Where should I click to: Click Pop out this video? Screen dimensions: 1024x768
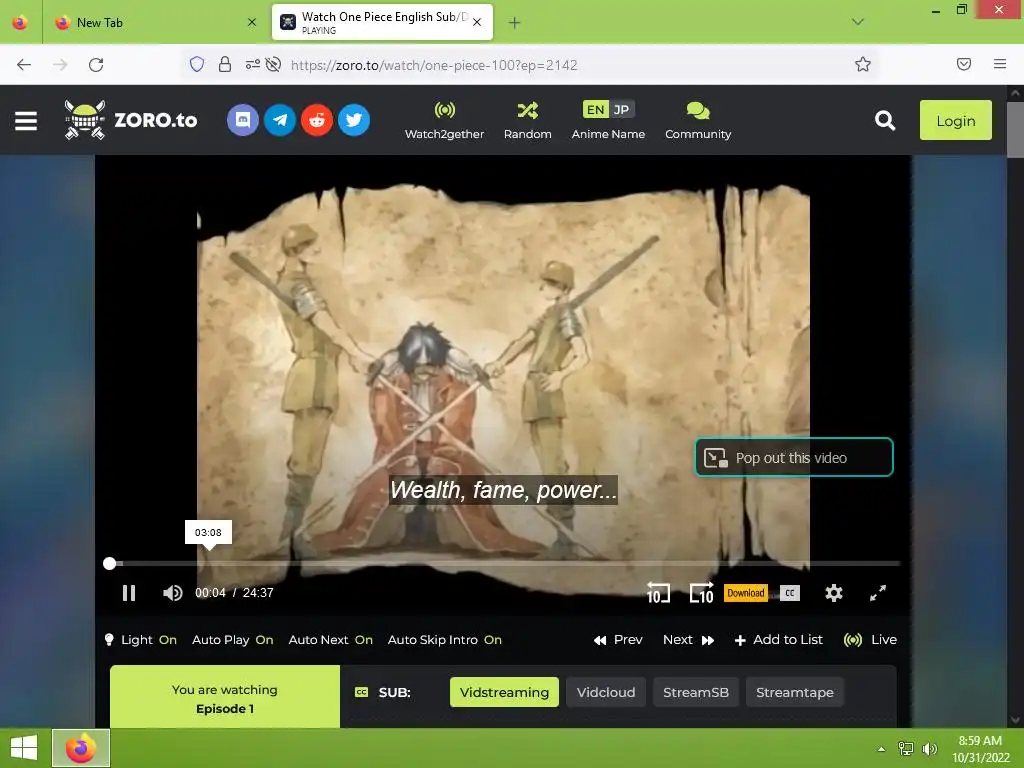coord(794,457)
